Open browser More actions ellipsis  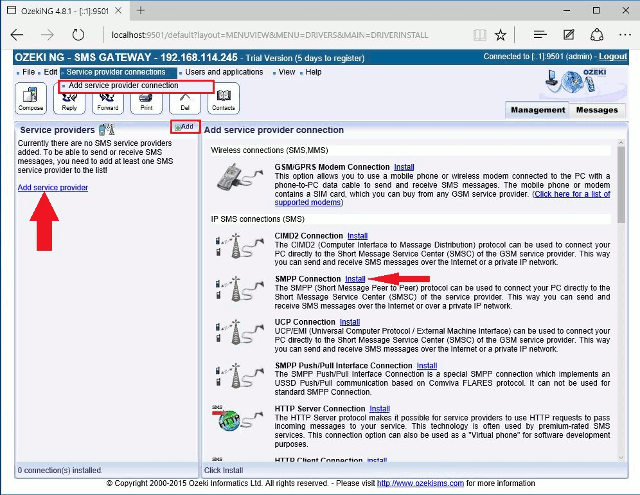(625, 35)
